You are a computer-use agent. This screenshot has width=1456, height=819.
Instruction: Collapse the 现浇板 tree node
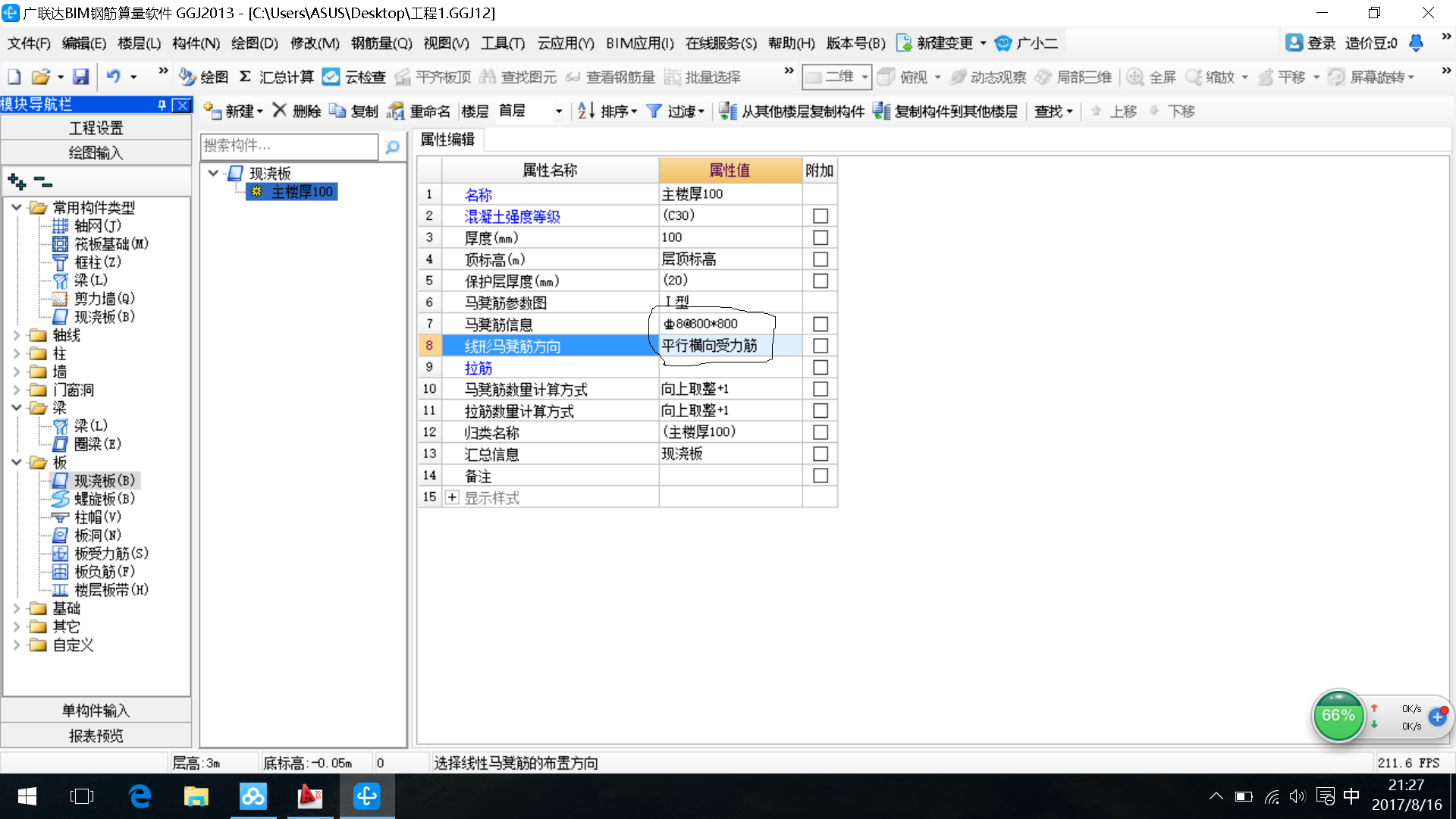tap(213, 173)
